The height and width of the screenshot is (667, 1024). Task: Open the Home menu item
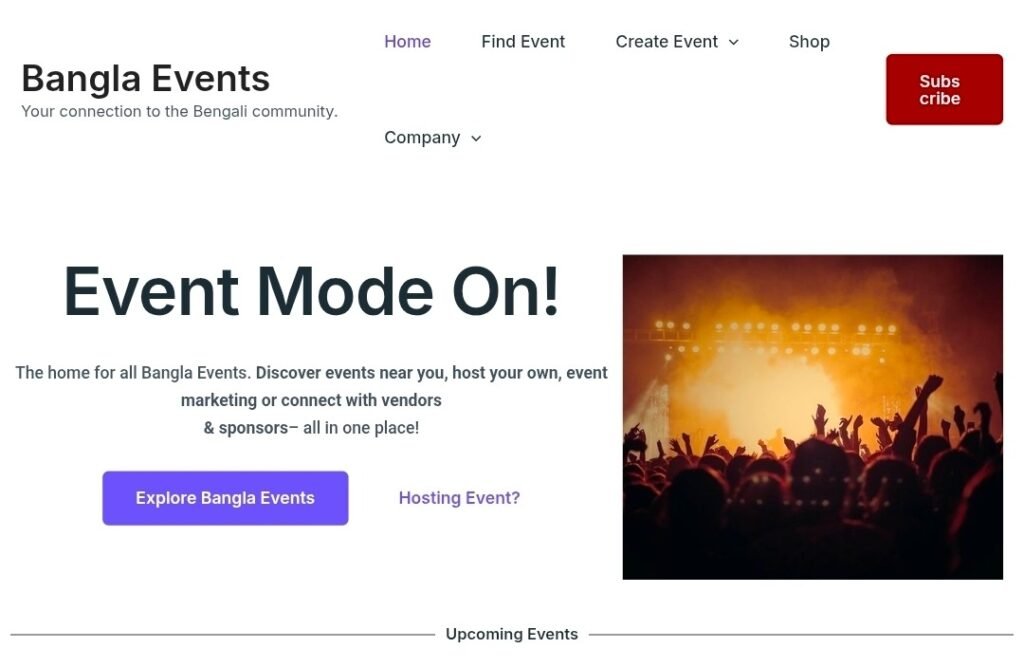[x=407, y=41]
